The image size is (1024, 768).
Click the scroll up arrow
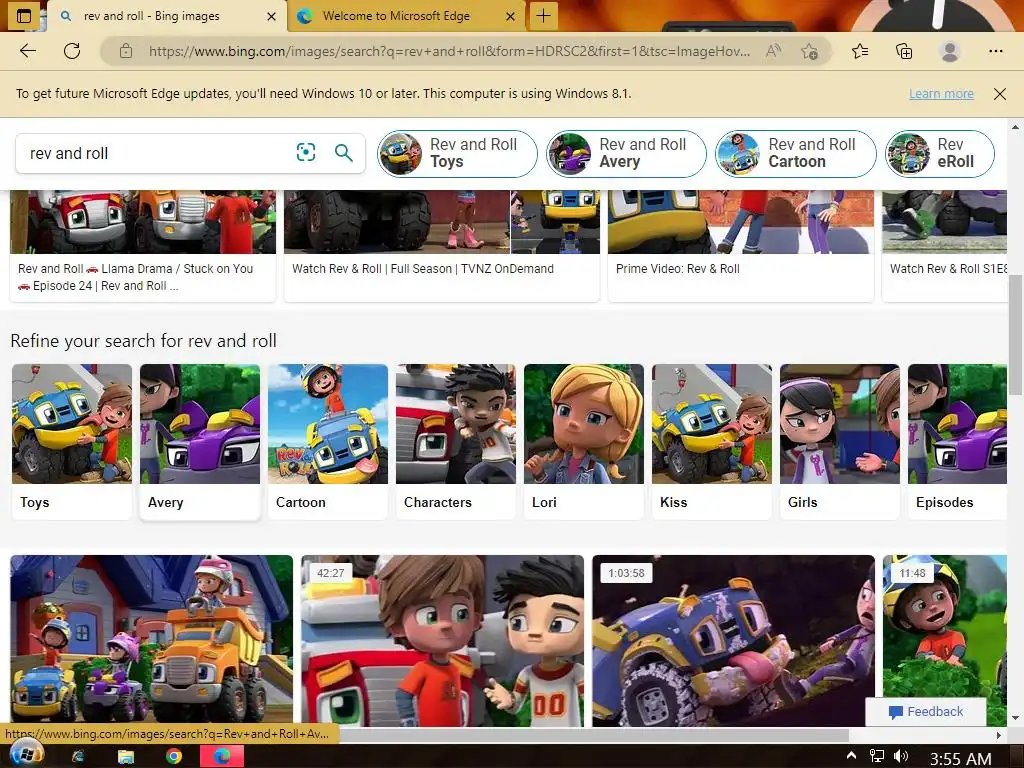pos(1015,127)
